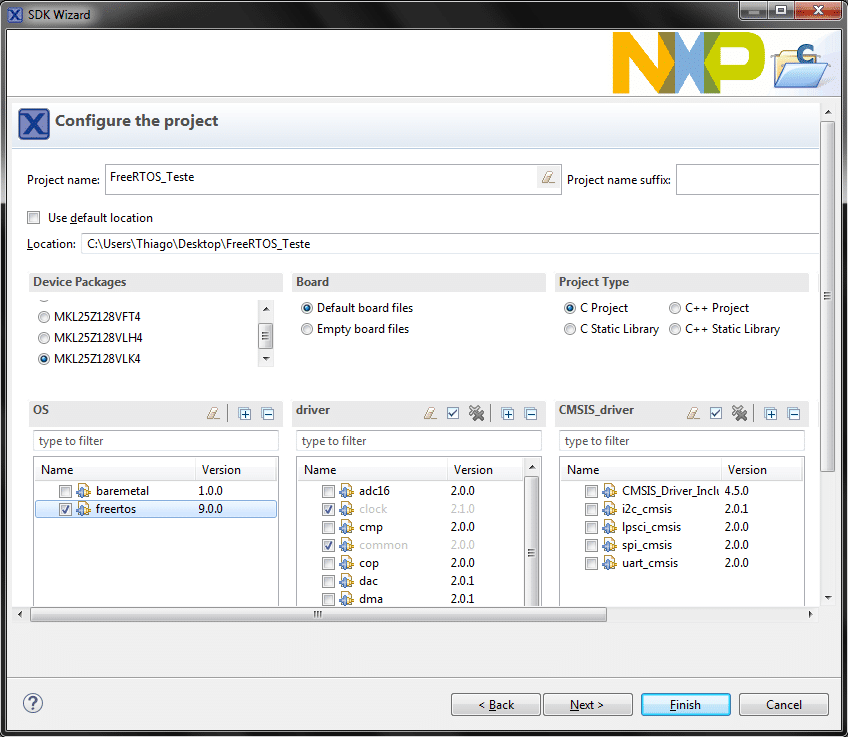Click the Project name suffix field
The height and width of the screenshot is (737, 848).
pos(747,180)
